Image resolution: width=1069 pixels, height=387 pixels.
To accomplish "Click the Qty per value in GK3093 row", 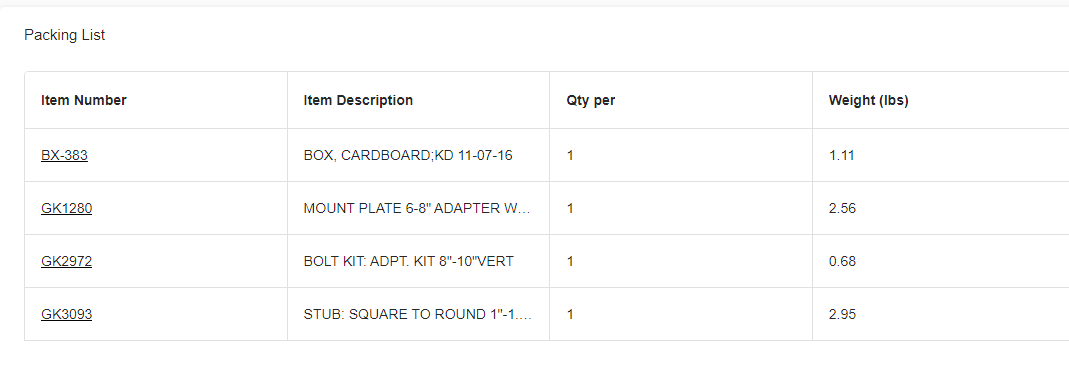I will coord(570,315).
